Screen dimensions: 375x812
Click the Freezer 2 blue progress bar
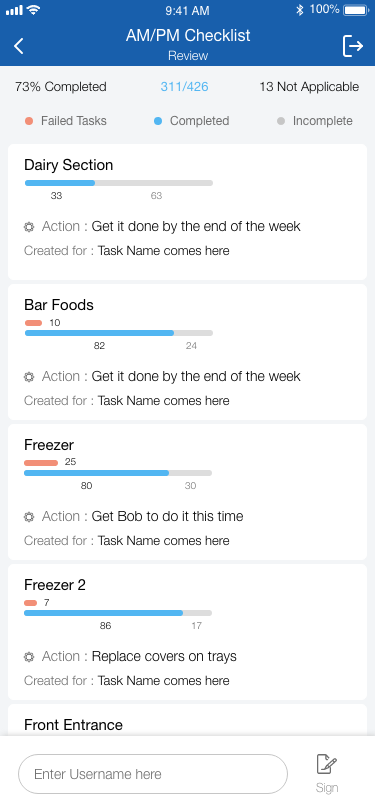coord(104,613)
